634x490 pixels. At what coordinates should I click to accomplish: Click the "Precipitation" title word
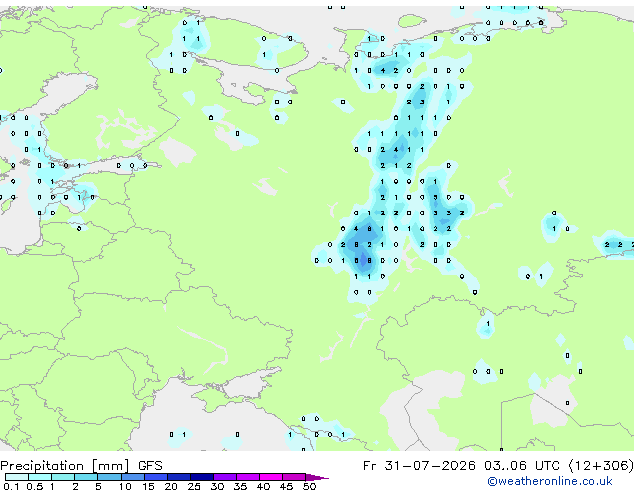42,466
